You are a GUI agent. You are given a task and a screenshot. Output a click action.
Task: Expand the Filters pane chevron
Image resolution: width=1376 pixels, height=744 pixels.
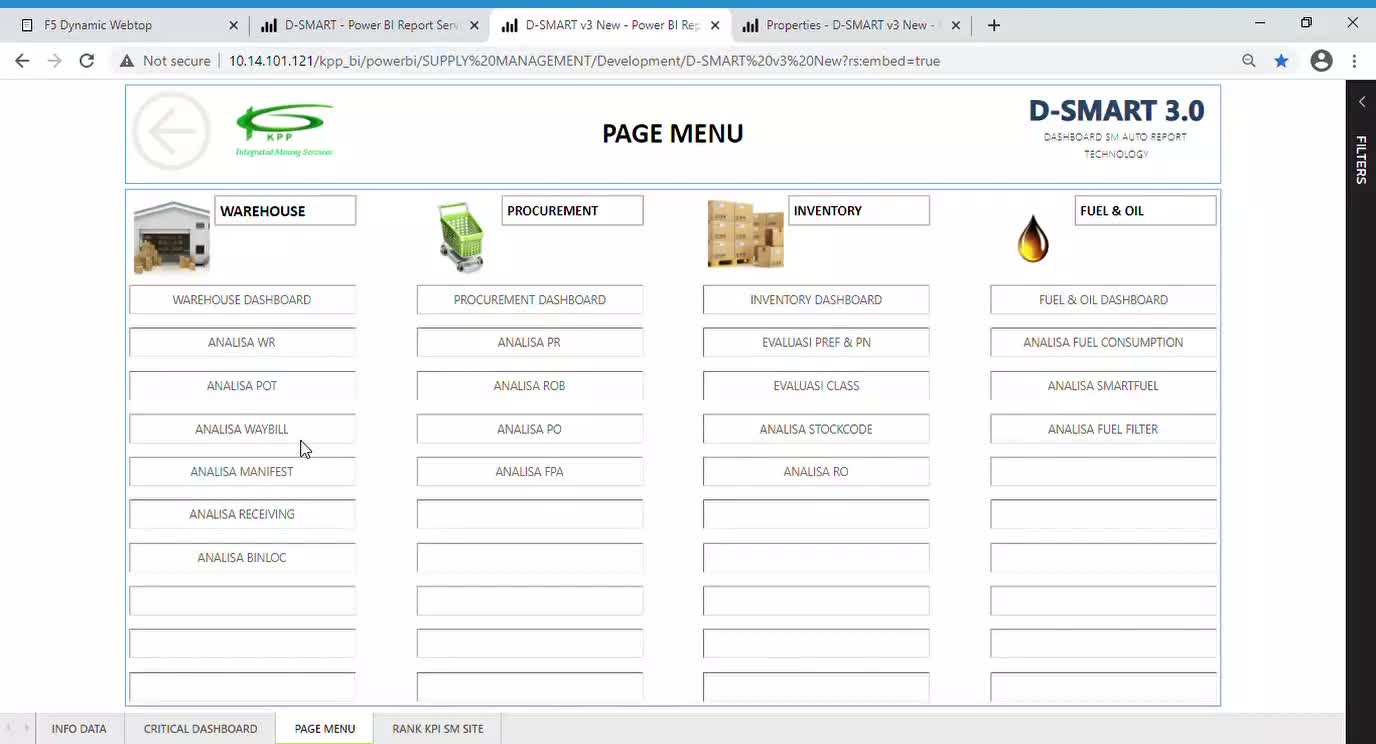tap(1361, 101)
